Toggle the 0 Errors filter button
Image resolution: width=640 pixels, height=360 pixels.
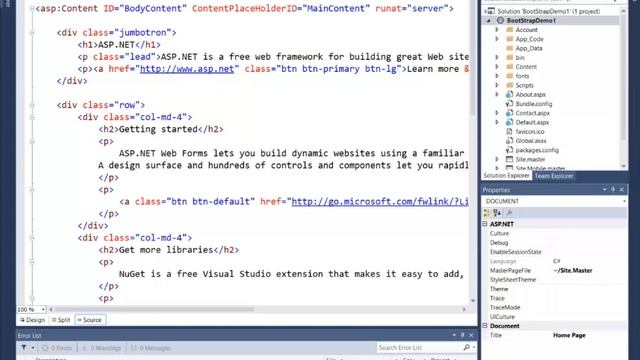57,348
